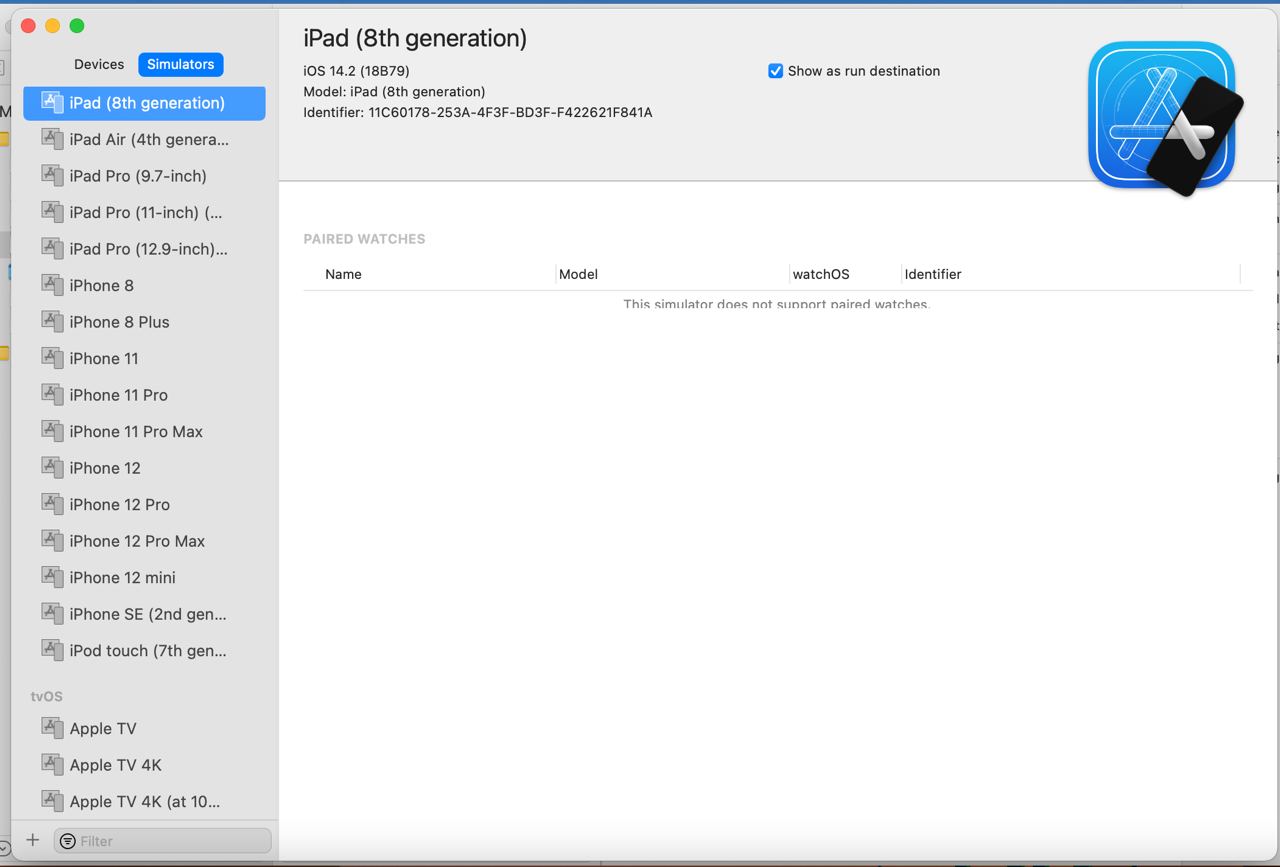
Task: Click the iPad Pro (11-inch) simulator icon
Action: pos(52,211)
